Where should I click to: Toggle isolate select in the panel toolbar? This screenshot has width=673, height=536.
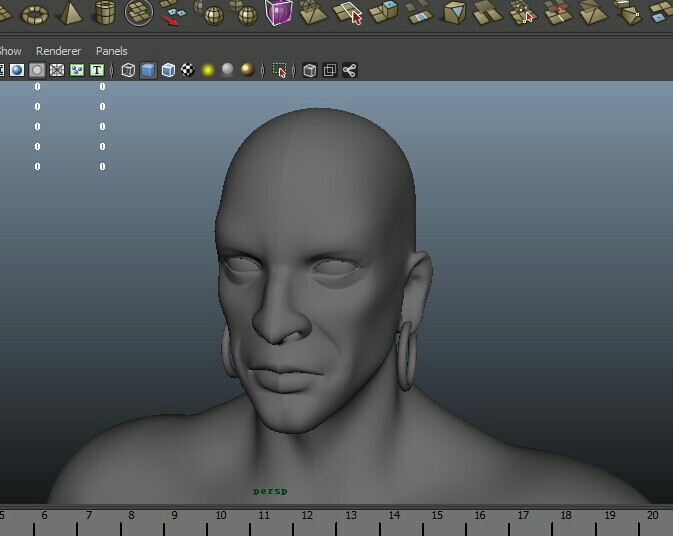click(280, 70)
